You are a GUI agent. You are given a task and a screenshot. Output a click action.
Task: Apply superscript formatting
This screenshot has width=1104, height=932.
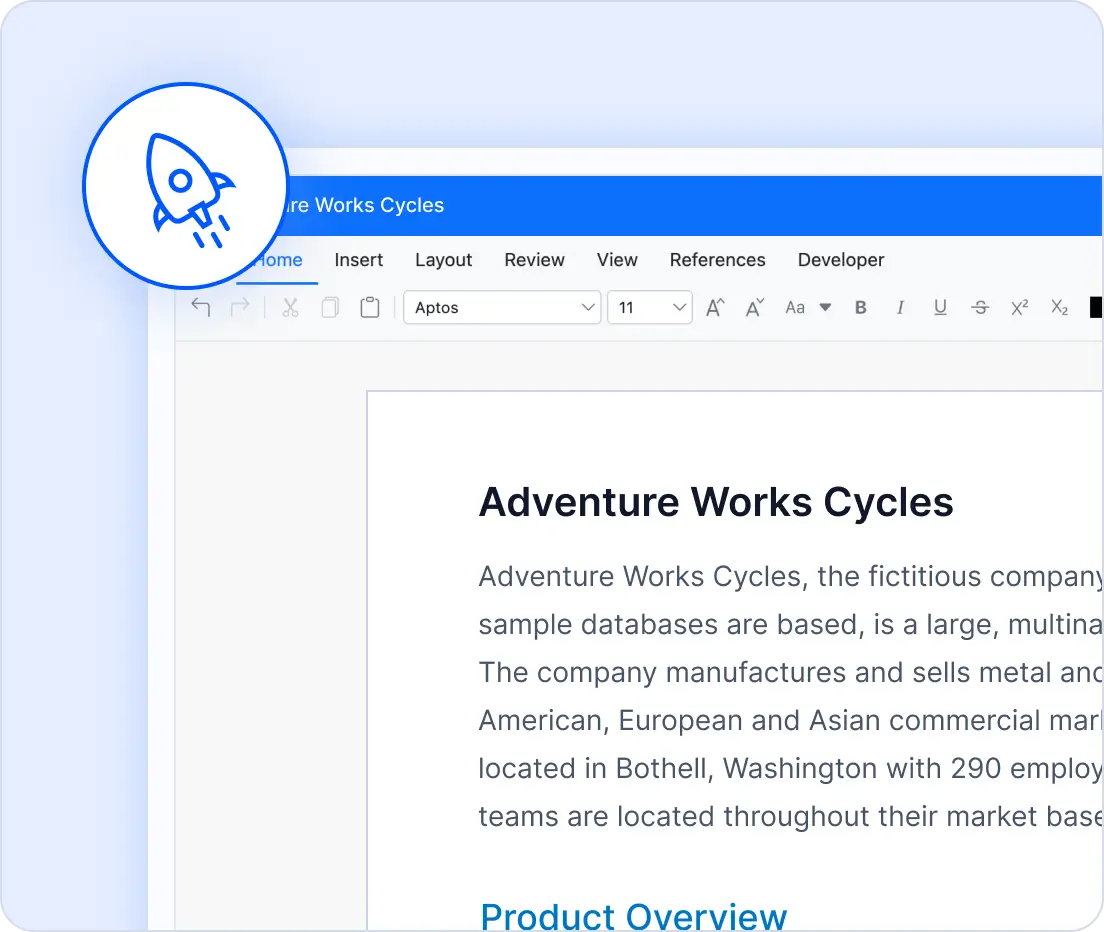[x=1019, y=308]
